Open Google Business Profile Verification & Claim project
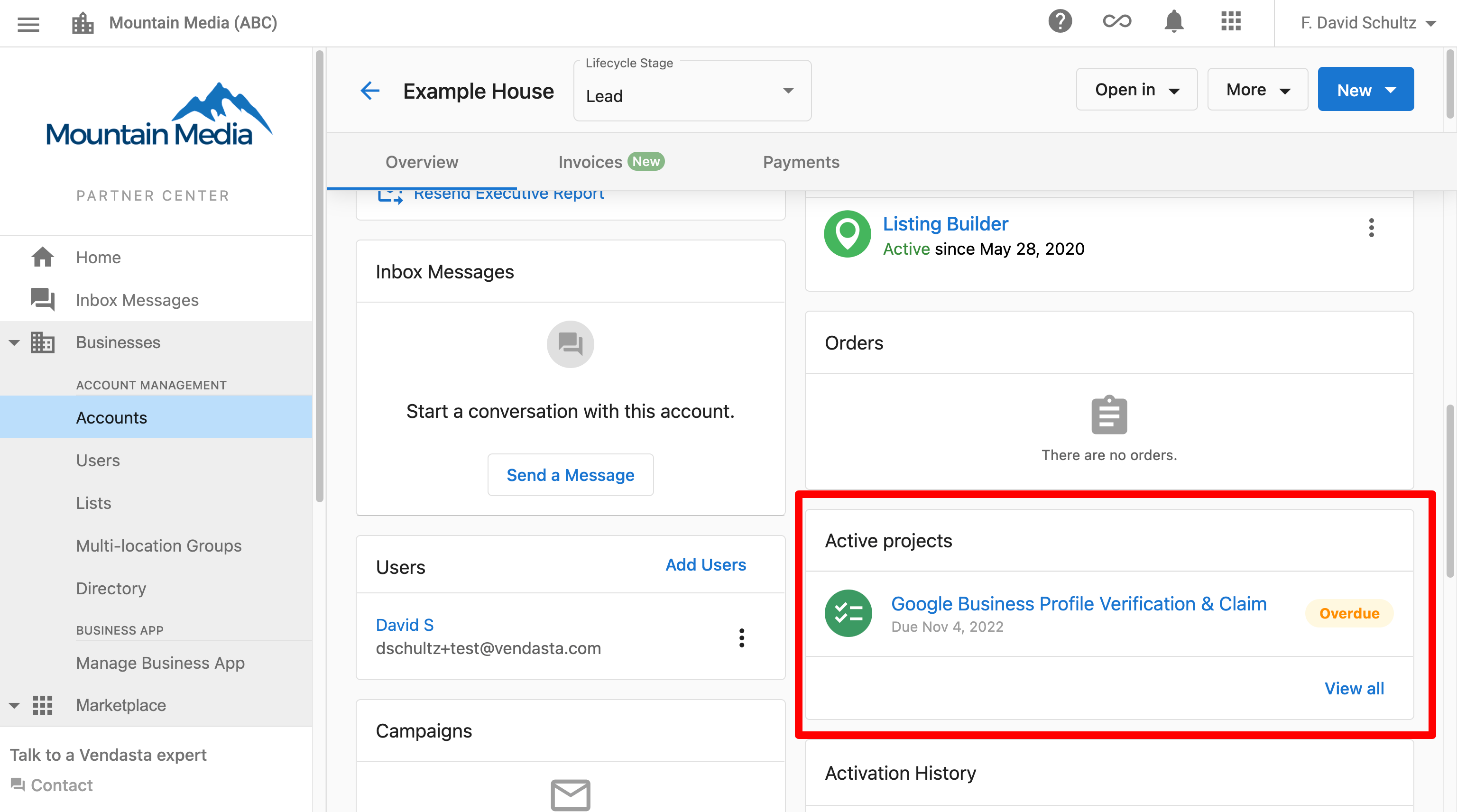This screenshot has width=1457, height=812. coord(1079,604)
